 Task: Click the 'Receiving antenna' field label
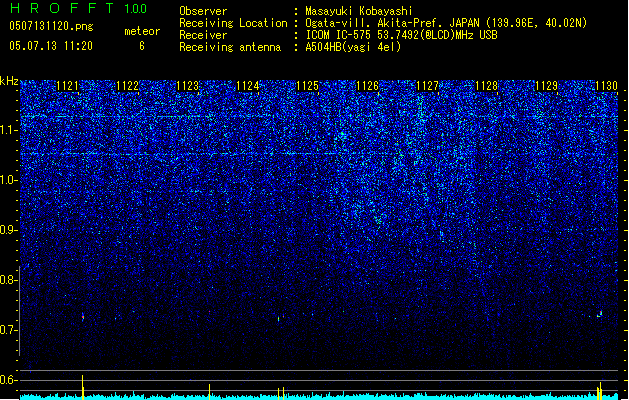[230, 47]
